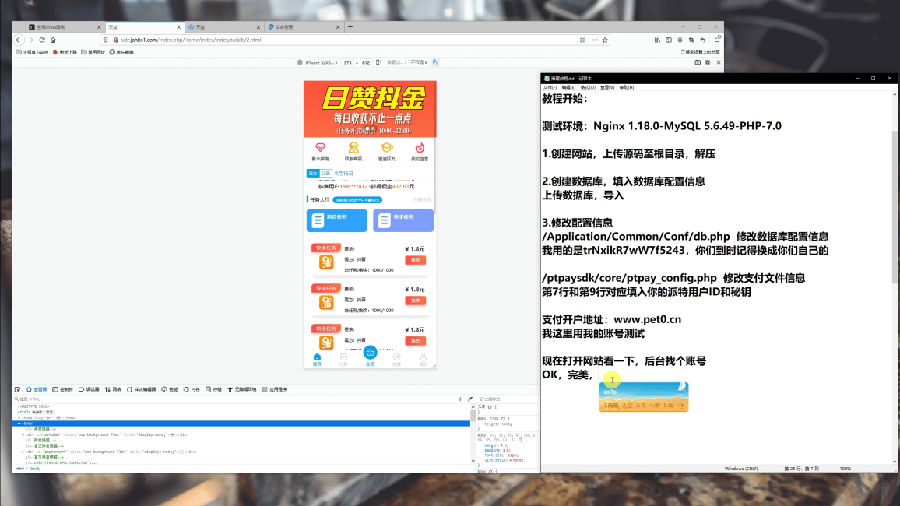Tap the red button on the middle task listing
The height and width of the screenshot is (506, 900).
pyautogui.click(x=416, y=300)
